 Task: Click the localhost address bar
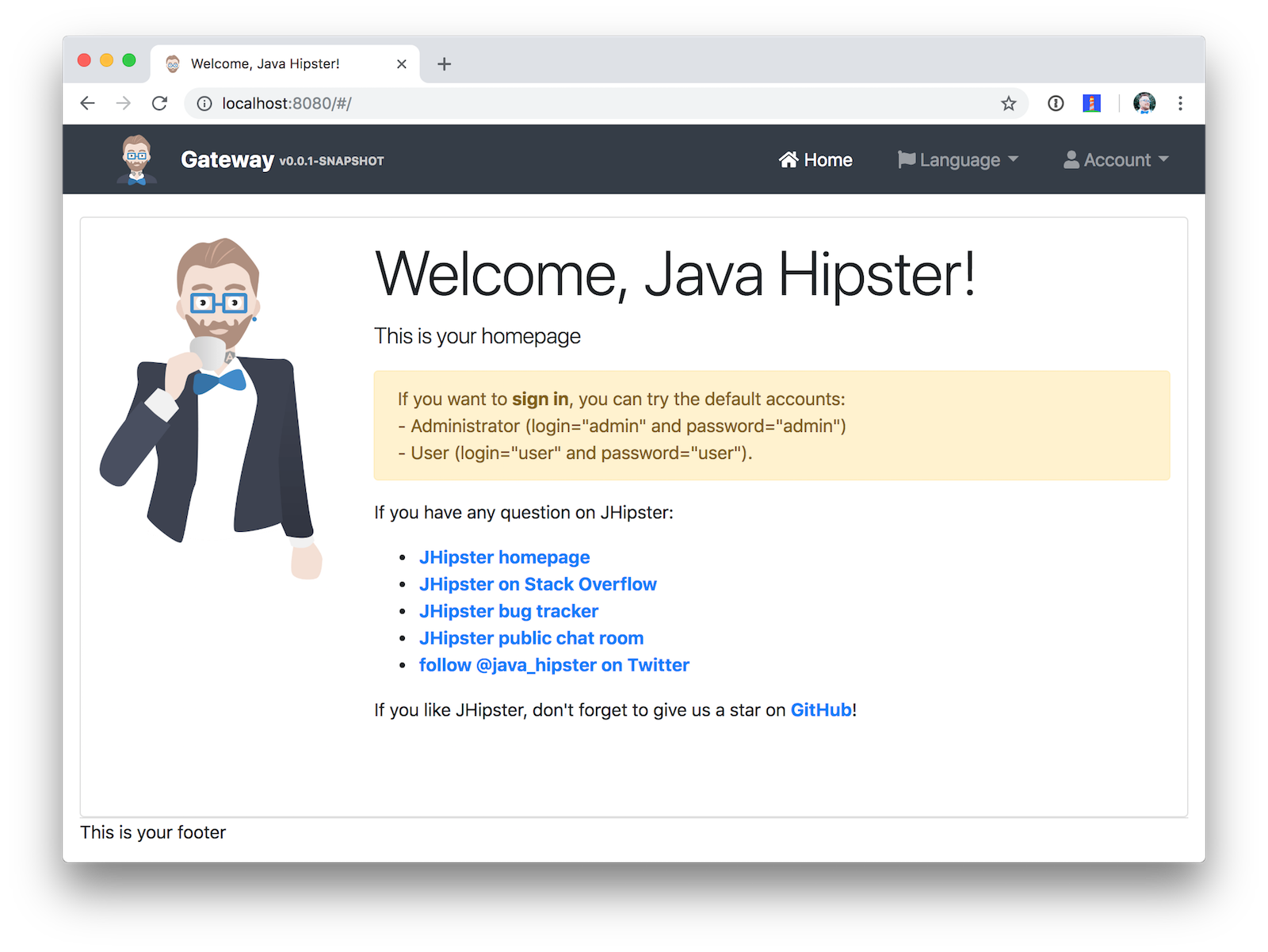[x=555, y=103]
